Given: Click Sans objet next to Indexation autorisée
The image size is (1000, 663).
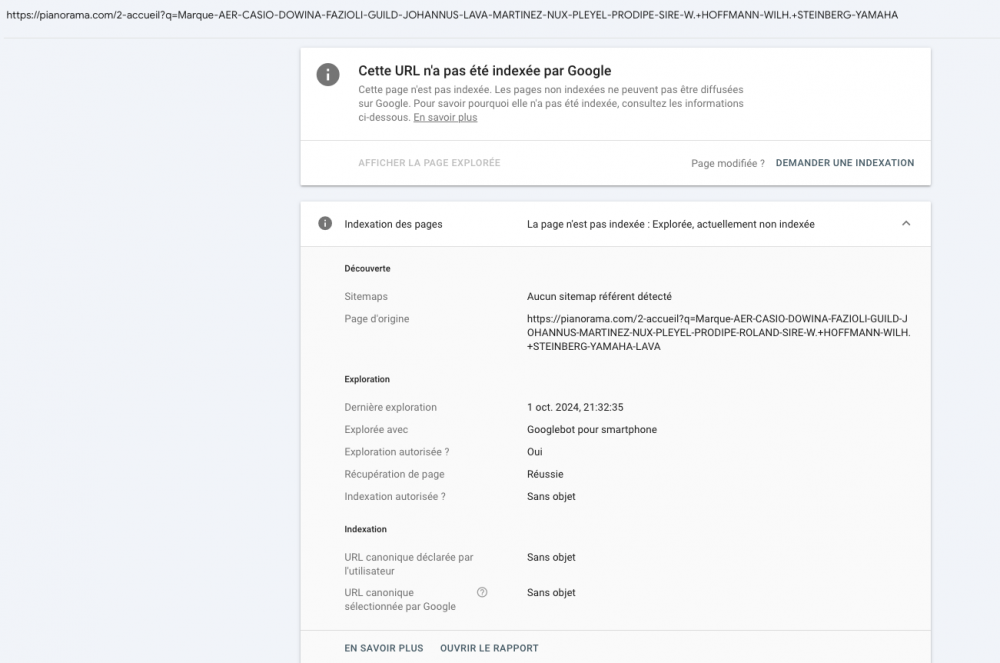Looking at the screenshot, I should pyautogui.click(x=551, y=497).
